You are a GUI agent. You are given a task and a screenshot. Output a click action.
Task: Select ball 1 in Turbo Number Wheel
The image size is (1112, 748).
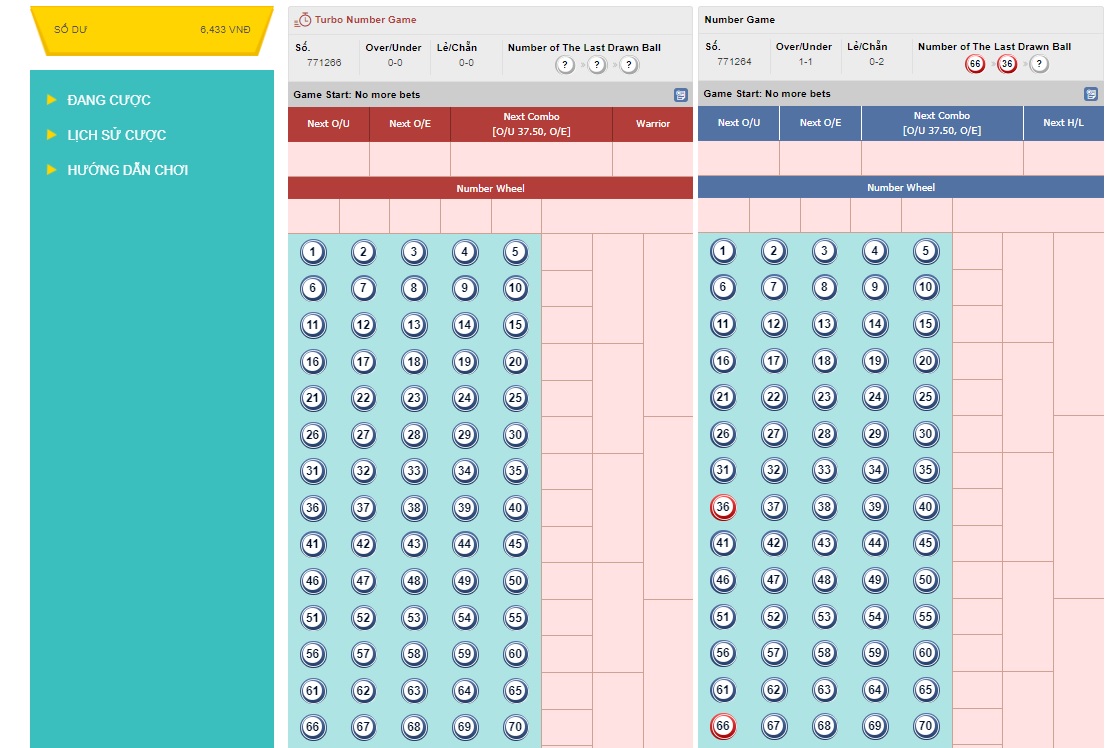point(313,252)
